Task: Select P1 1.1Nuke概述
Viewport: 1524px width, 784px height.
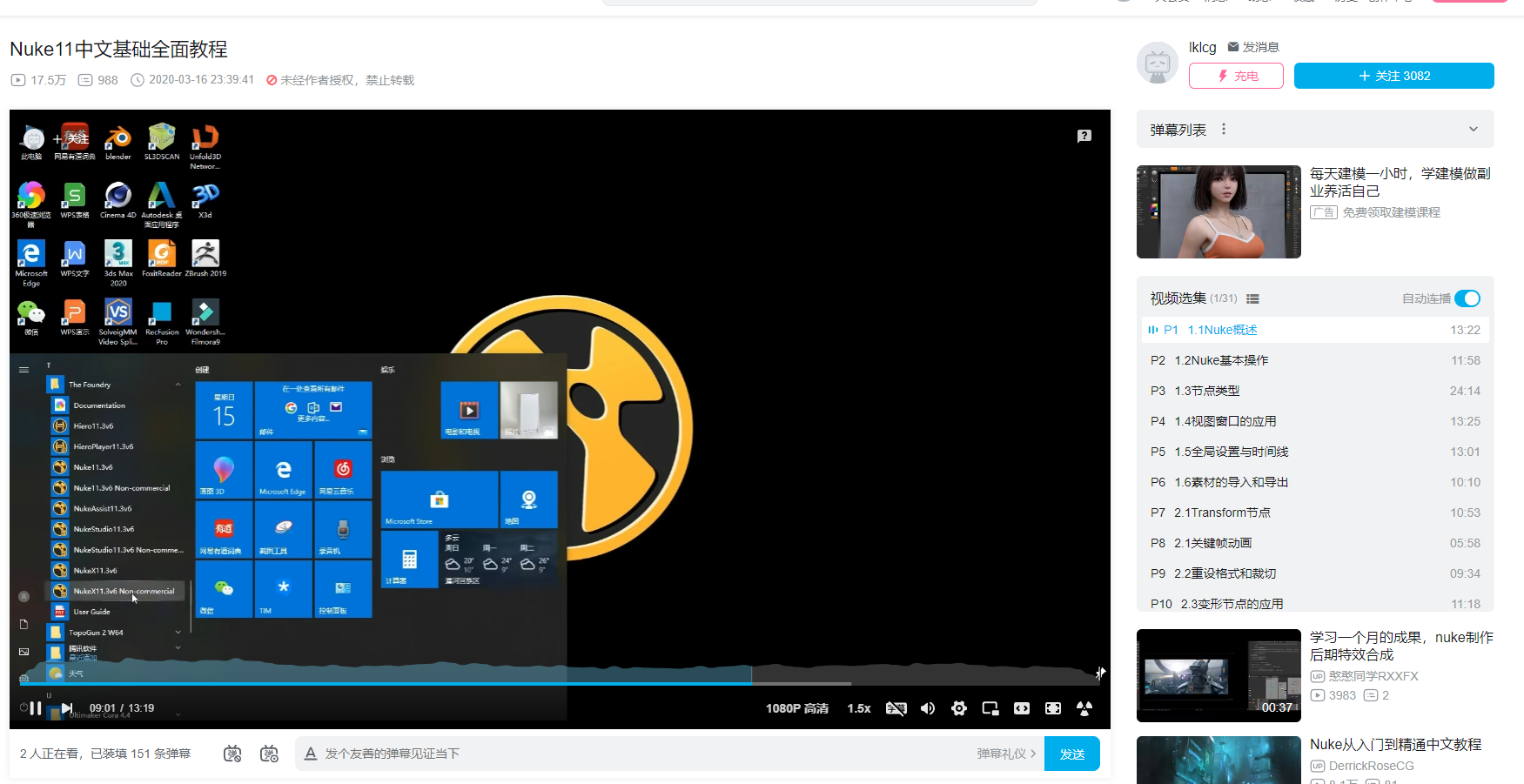Action: [1315, 330]
